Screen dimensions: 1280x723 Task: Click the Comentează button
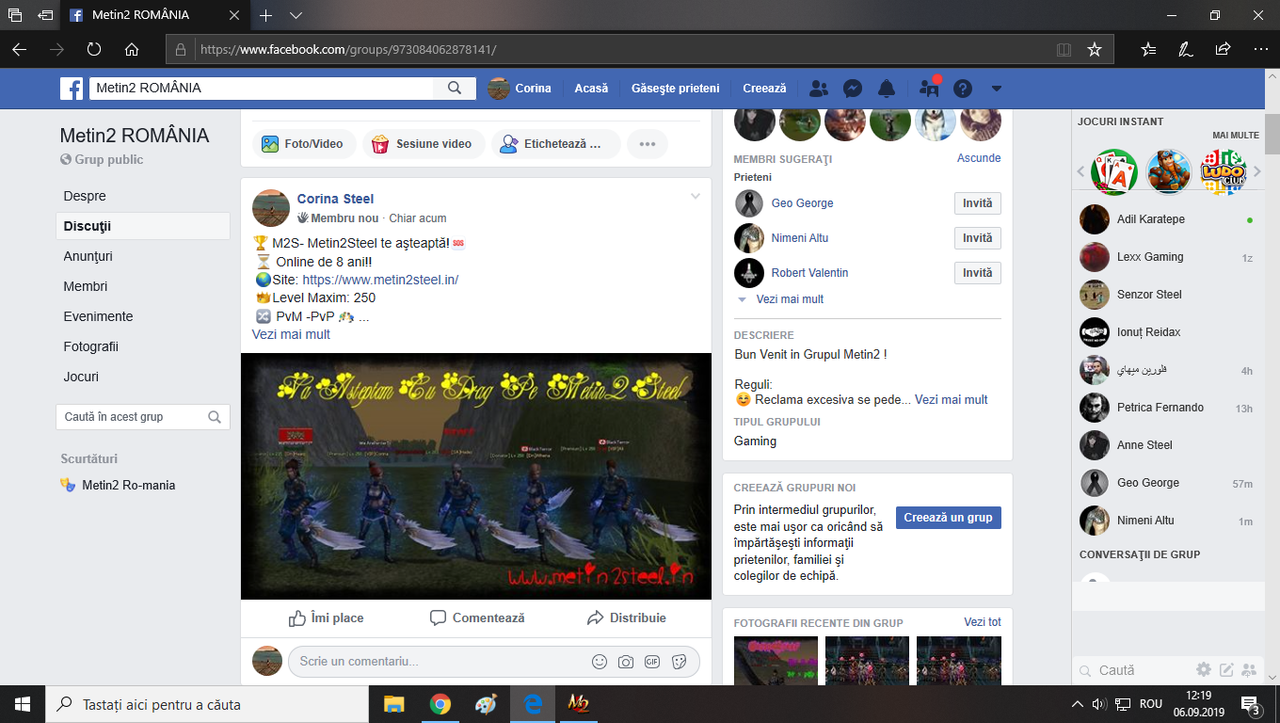[477, 618]
